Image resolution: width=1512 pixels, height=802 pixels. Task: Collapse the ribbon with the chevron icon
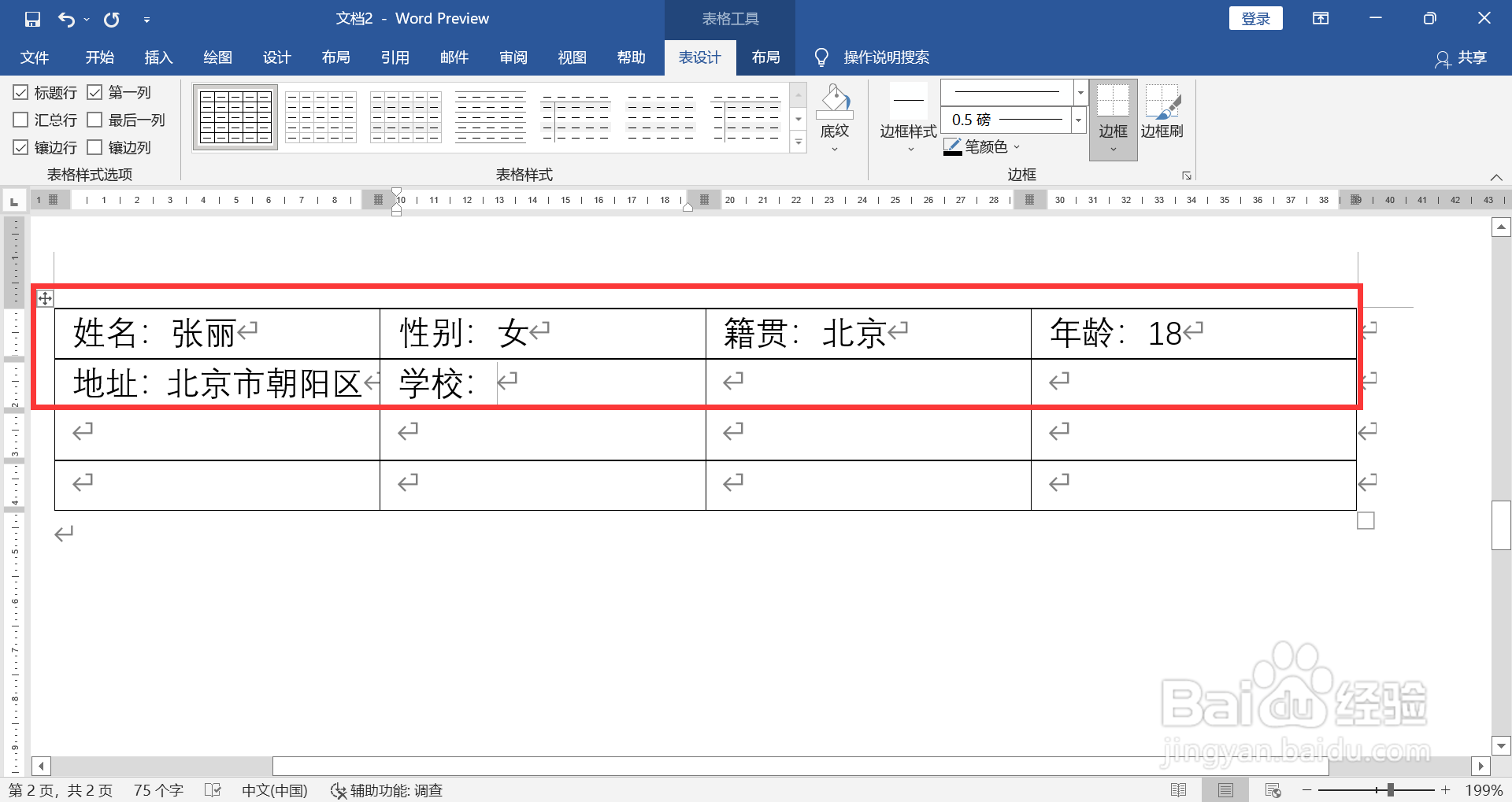coord(1496,176)
